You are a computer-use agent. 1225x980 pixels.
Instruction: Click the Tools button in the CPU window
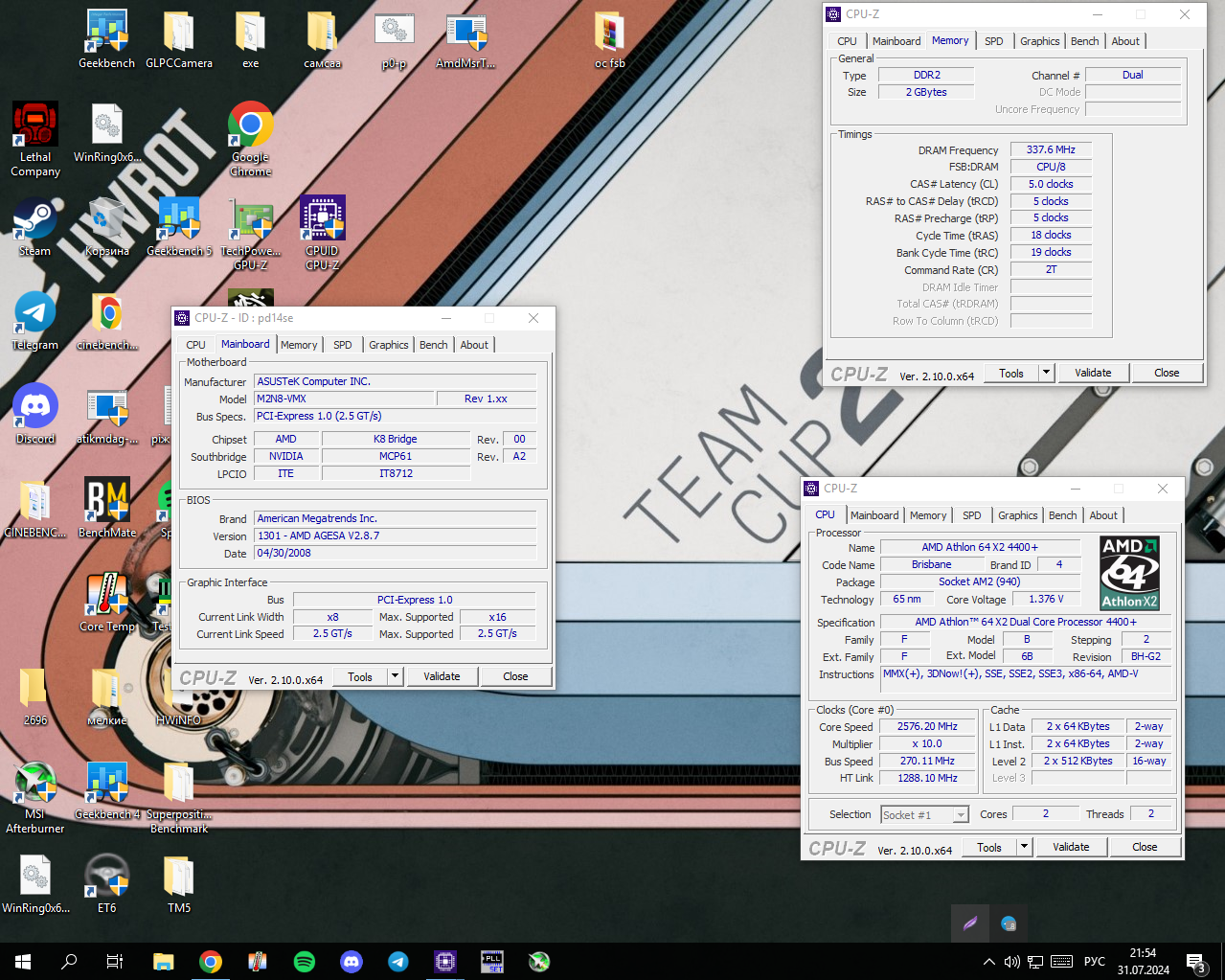[x=989, y=847]
